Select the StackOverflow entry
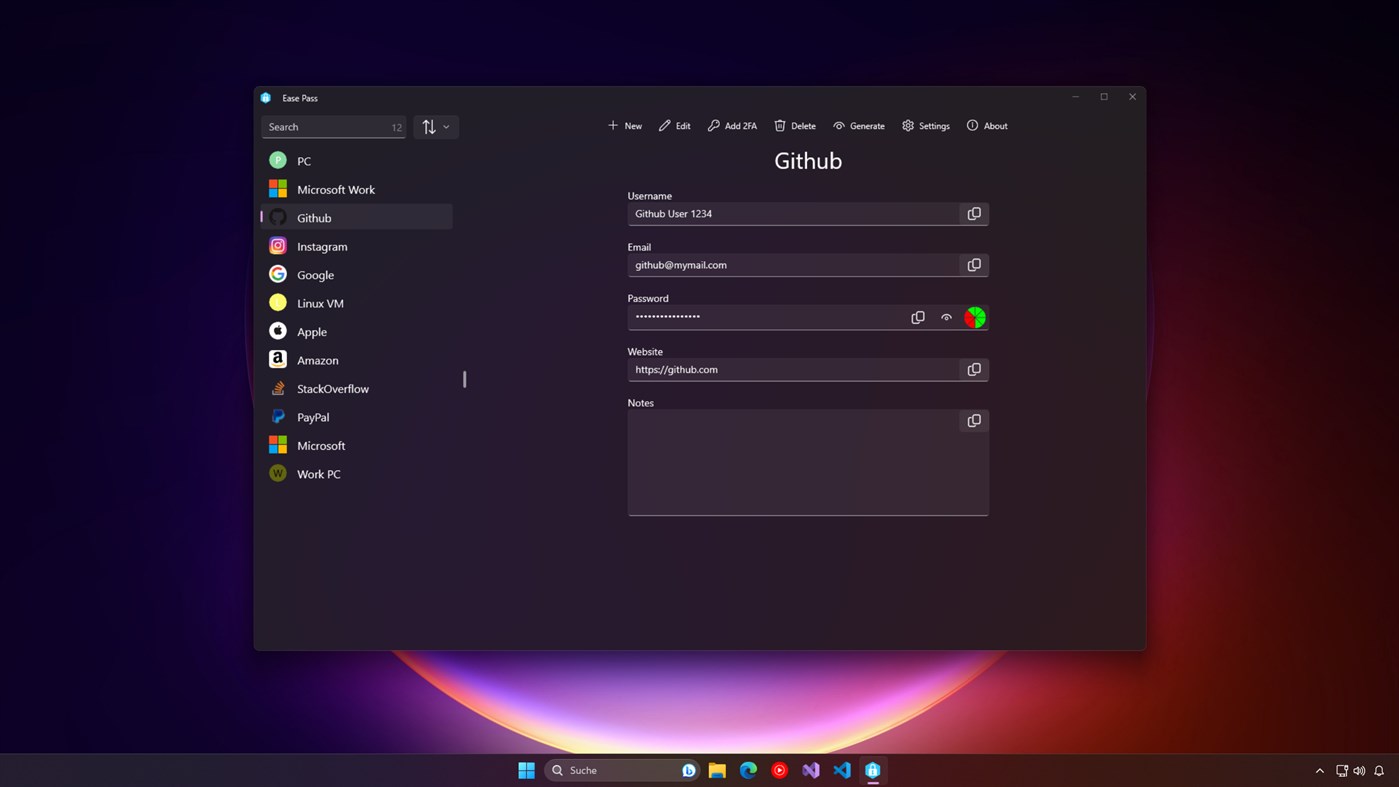Image resolution: width=1399 pixels, height=787 pixels. tap(357, 389)
